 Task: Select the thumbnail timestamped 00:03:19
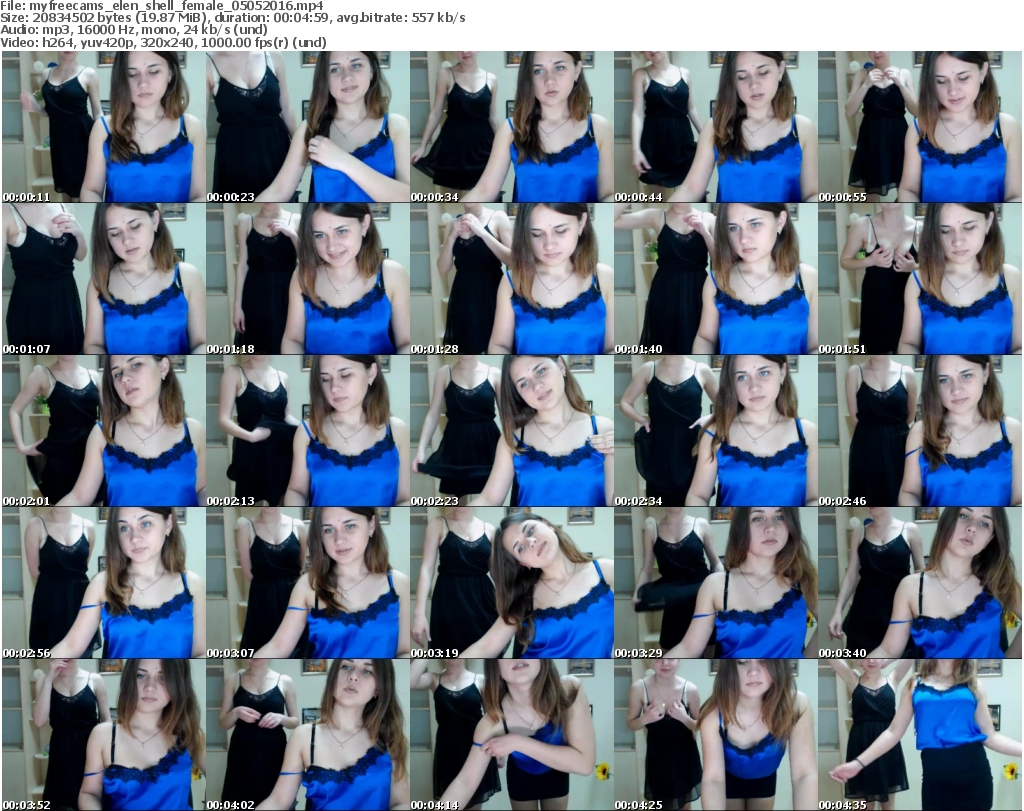point(512,583)
